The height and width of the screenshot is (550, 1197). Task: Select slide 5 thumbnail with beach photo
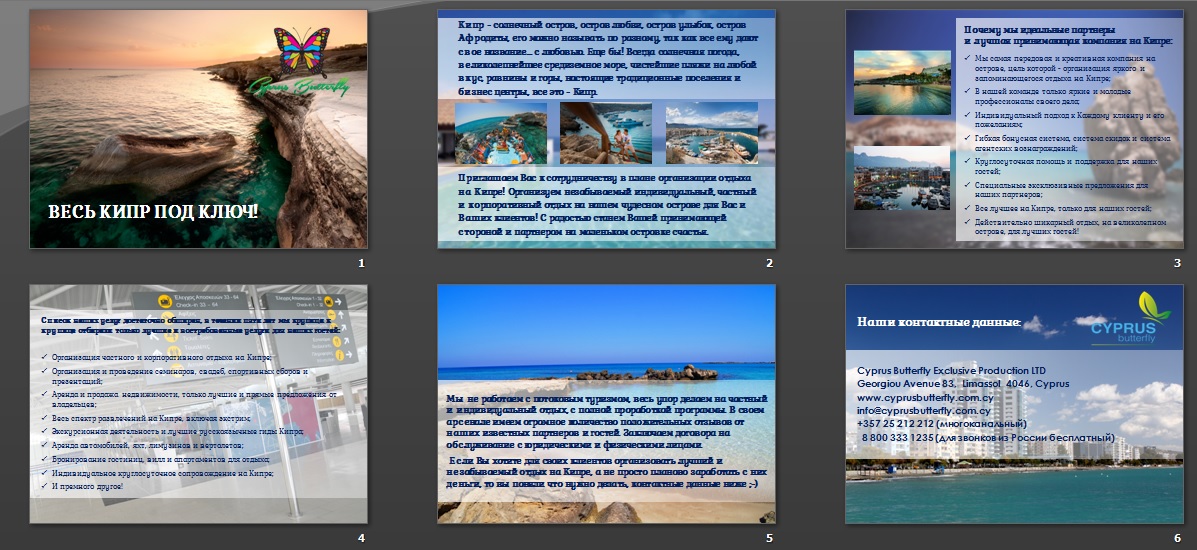pyautogui.click(x=606, y=404)
